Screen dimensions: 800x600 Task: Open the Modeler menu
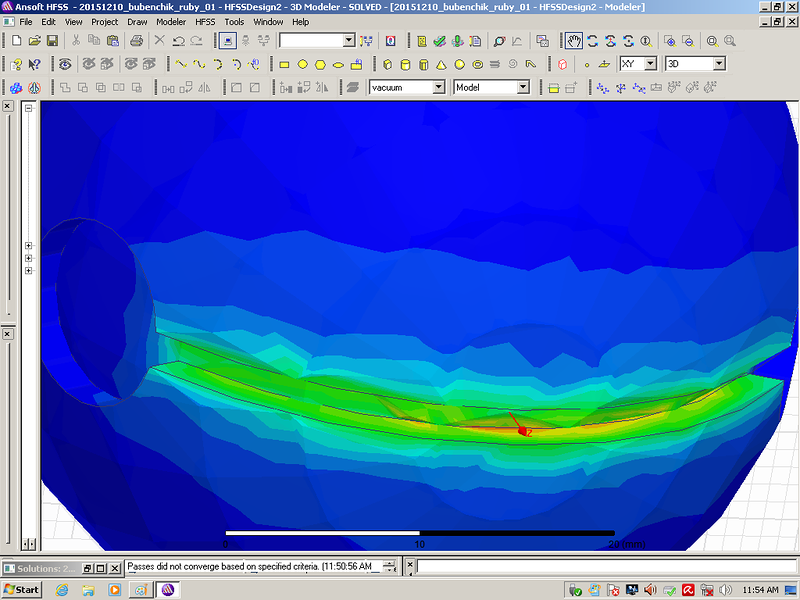pos(171,21)
